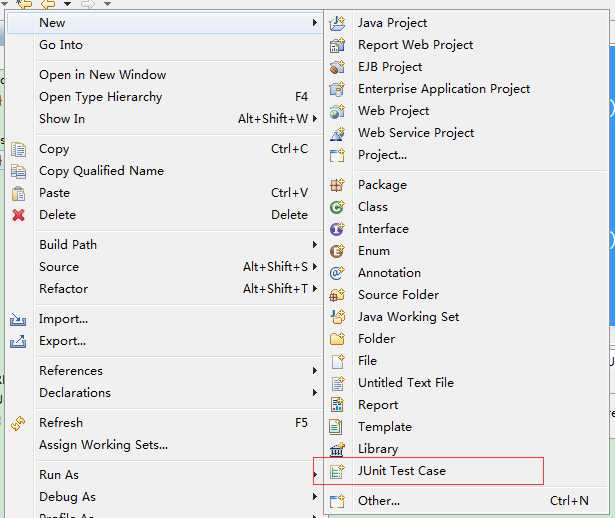Click the red Delete icon
The image size is (615, 518).
[18, 215]
